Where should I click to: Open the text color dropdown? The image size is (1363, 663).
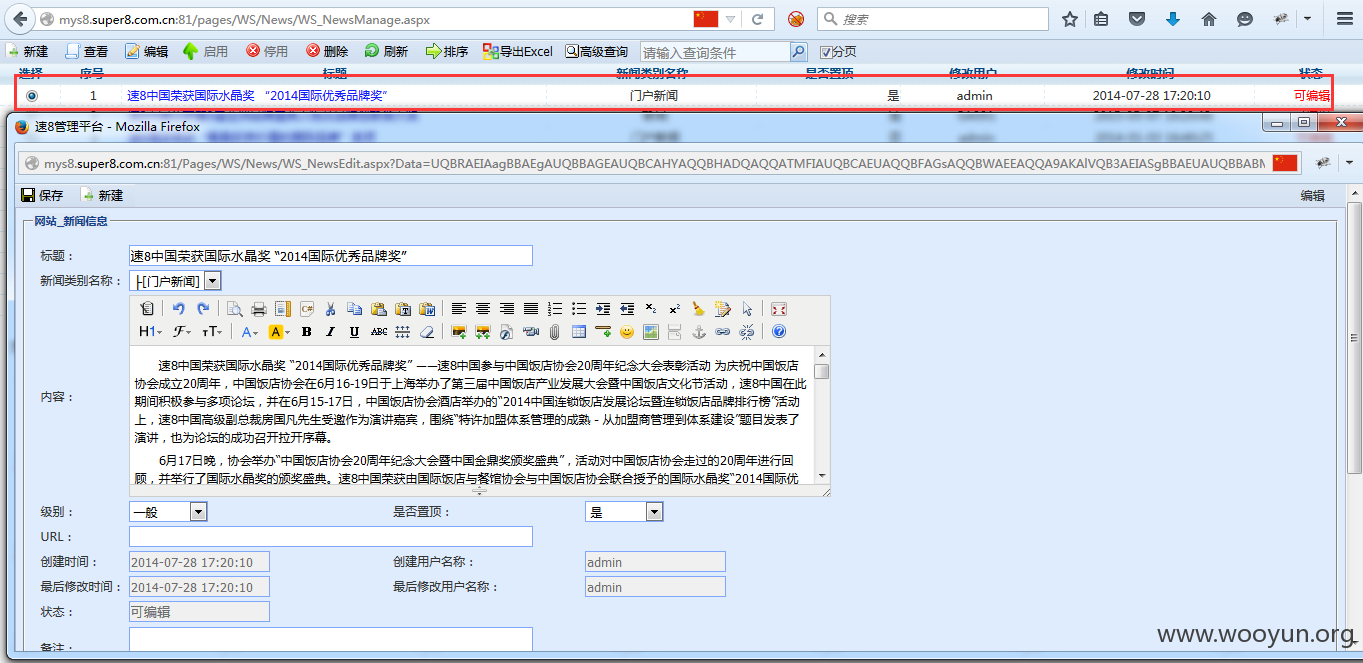(250, 331)
